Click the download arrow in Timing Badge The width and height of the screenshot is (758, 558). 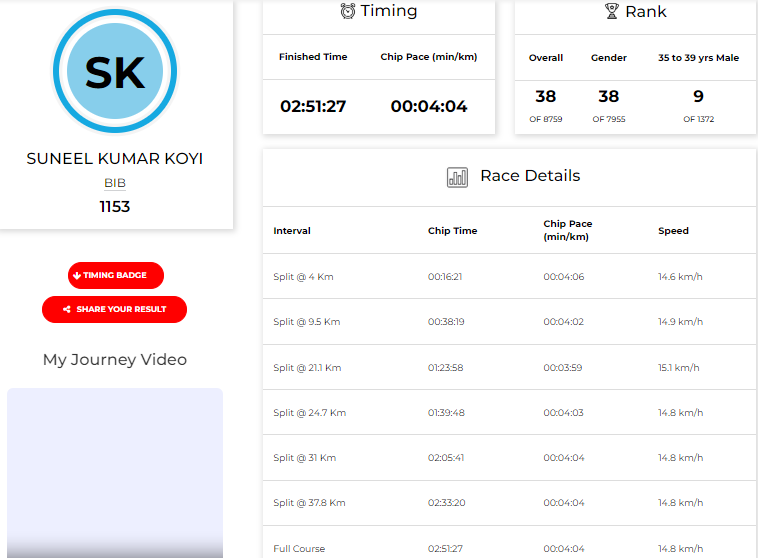tap(76, 276)
